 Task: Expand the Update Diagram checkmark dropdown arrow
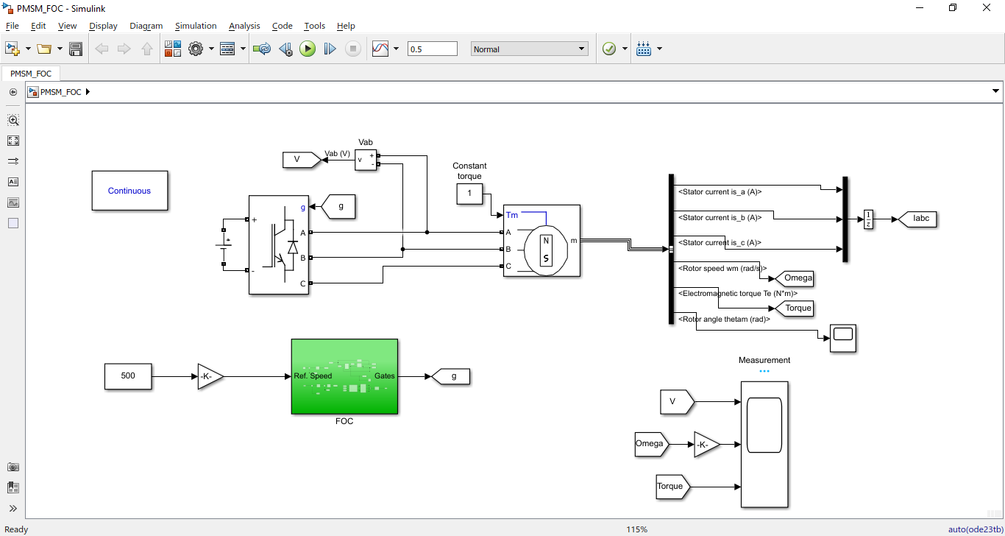tap(625, 49)
